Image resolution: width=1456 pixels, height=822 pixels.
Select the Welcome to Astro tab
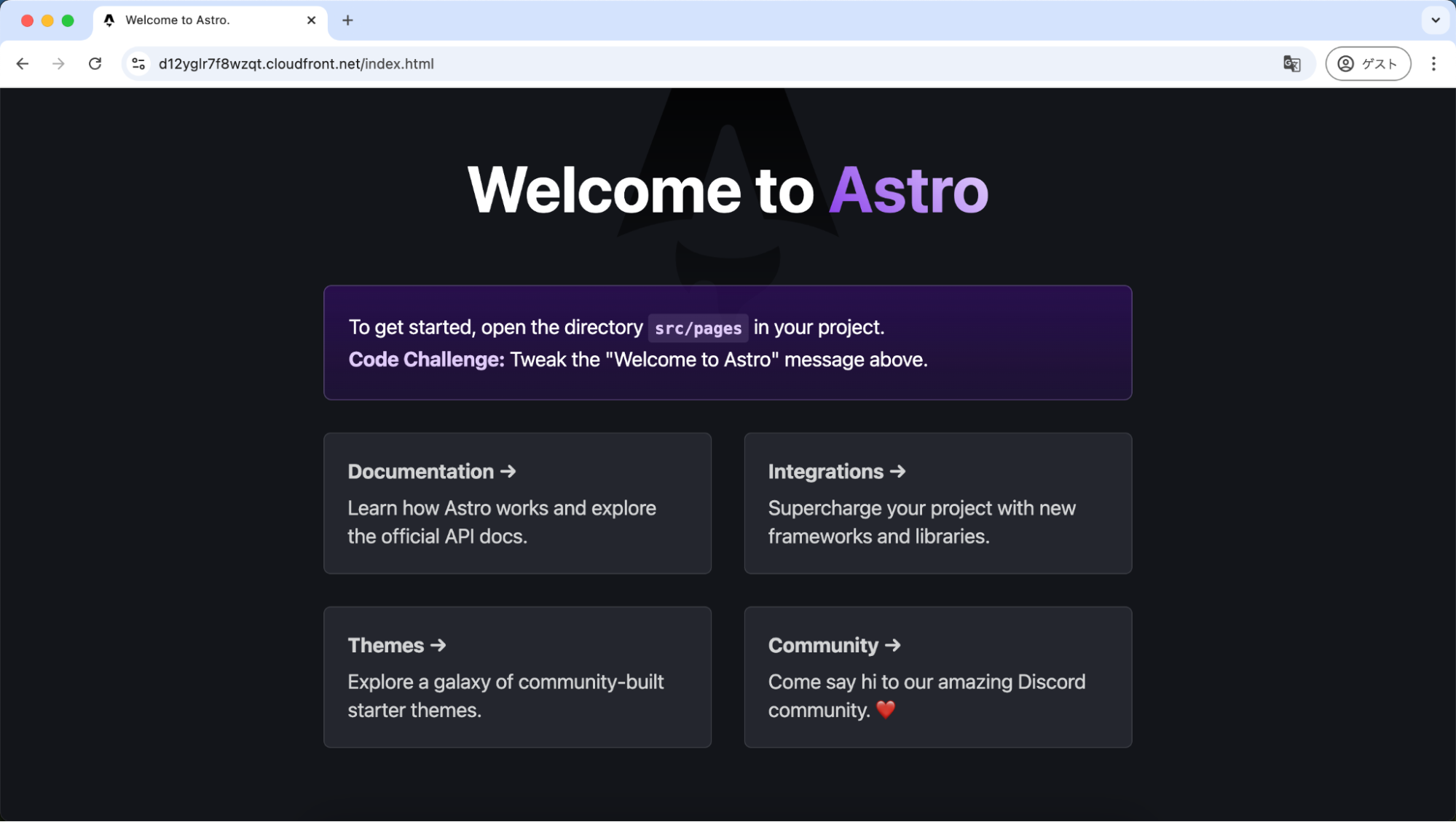tap(197, 20)
